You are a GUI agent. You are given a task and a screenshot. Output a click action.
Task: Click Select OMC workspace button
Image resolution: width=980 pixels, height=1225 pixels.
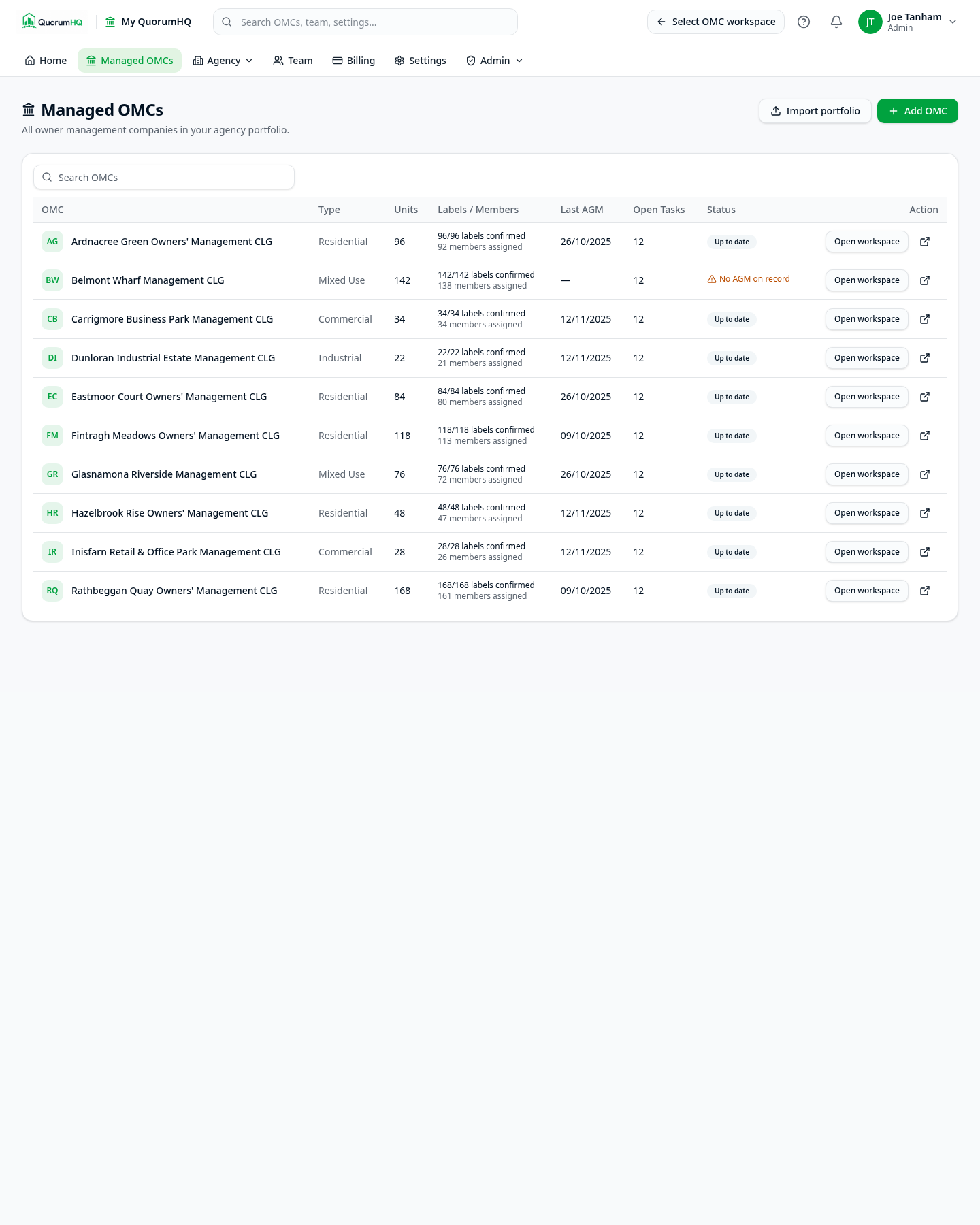point(716,22)
